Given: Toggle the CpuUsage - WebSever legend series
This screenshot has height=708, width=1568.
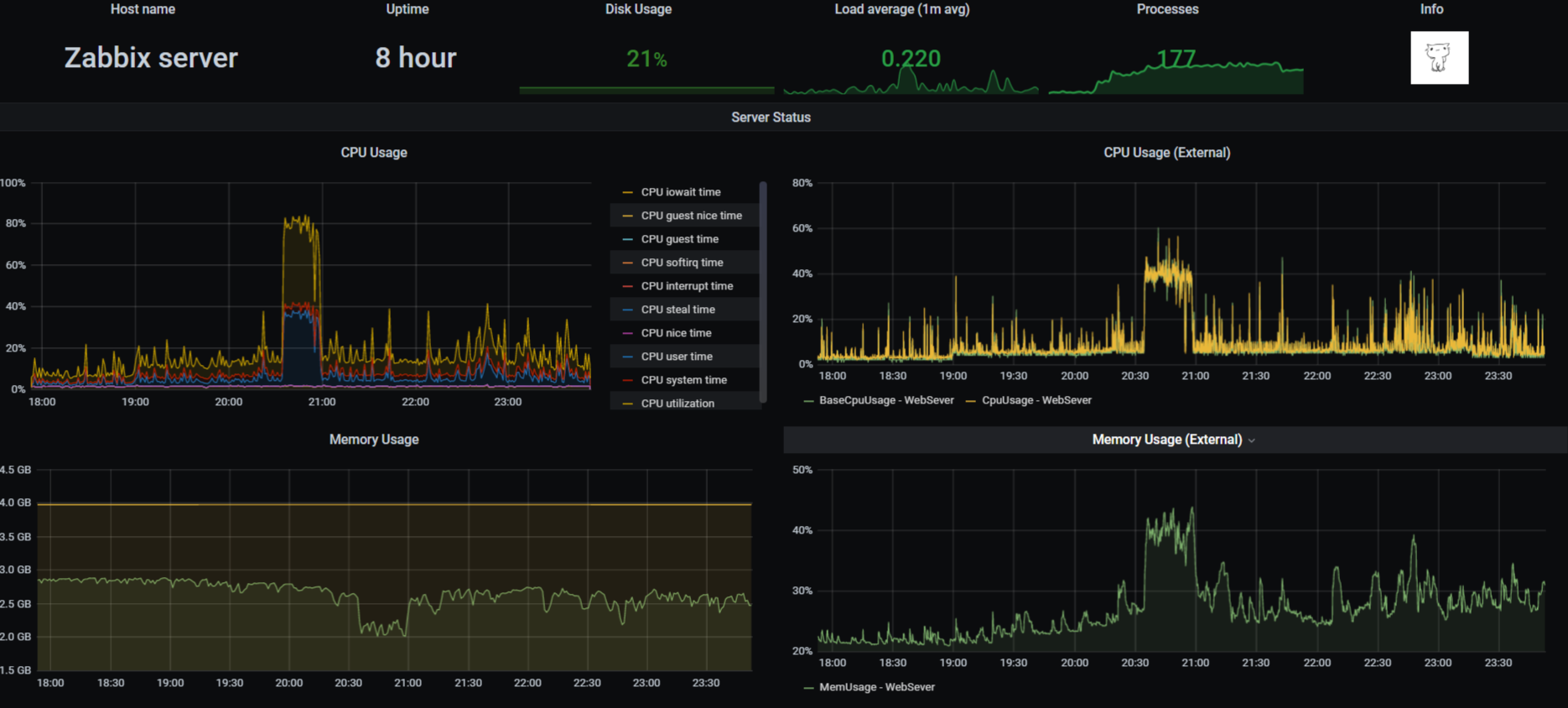Looking at the screenshot, I should coord(1036,400).
